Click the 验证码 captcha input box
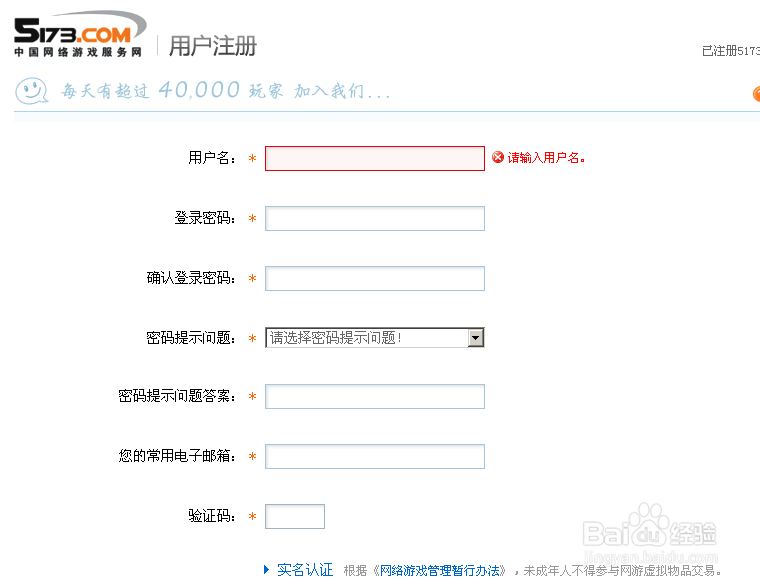Image resolution: width=760 pixels, height=584 pixels. coord(295,517)
